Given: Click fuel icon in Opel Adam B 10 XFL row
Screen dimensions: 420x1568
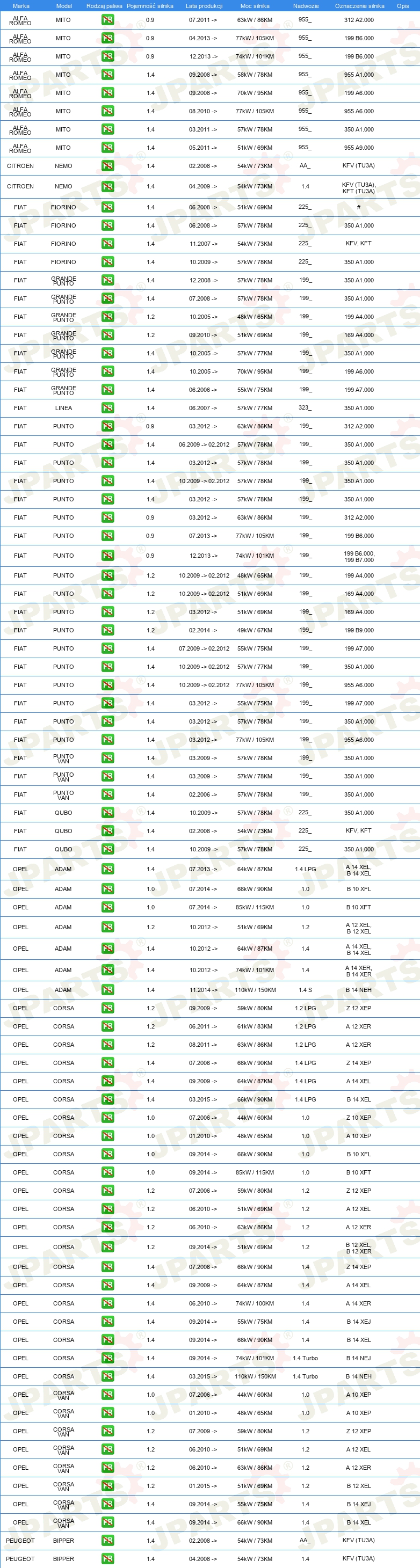Looking at the screenshot, I should [x=108, y=889].
